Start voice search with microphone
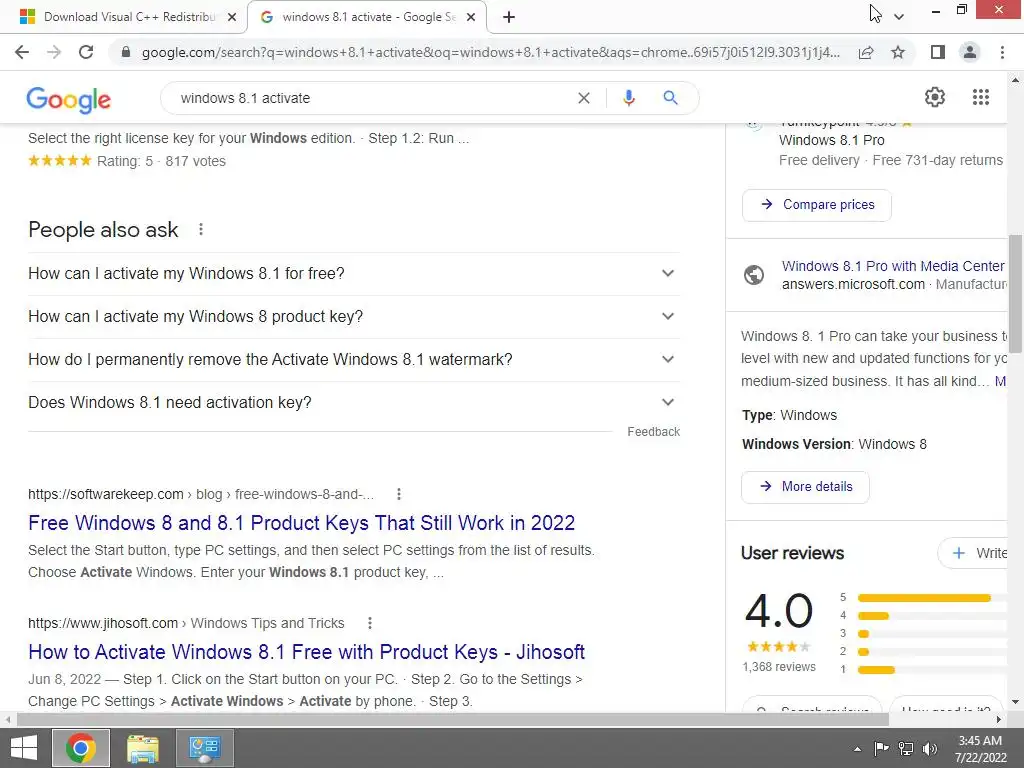The width and height of the screenshot is (1024, 768). pos(629,98)
